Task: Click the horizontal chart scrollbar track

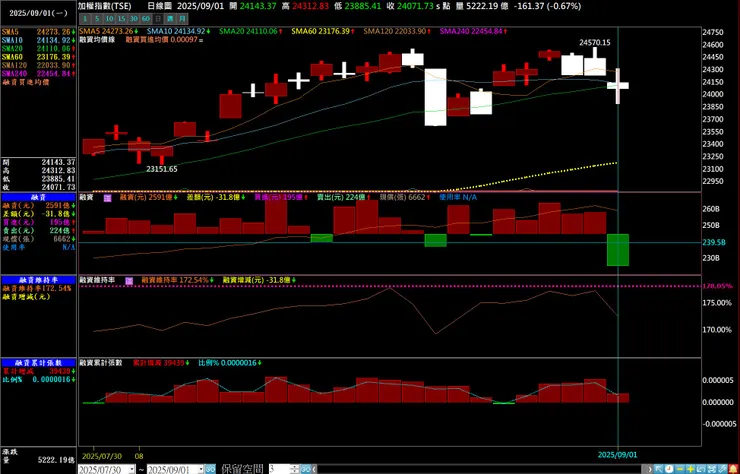Action: (x=481, y=469)
